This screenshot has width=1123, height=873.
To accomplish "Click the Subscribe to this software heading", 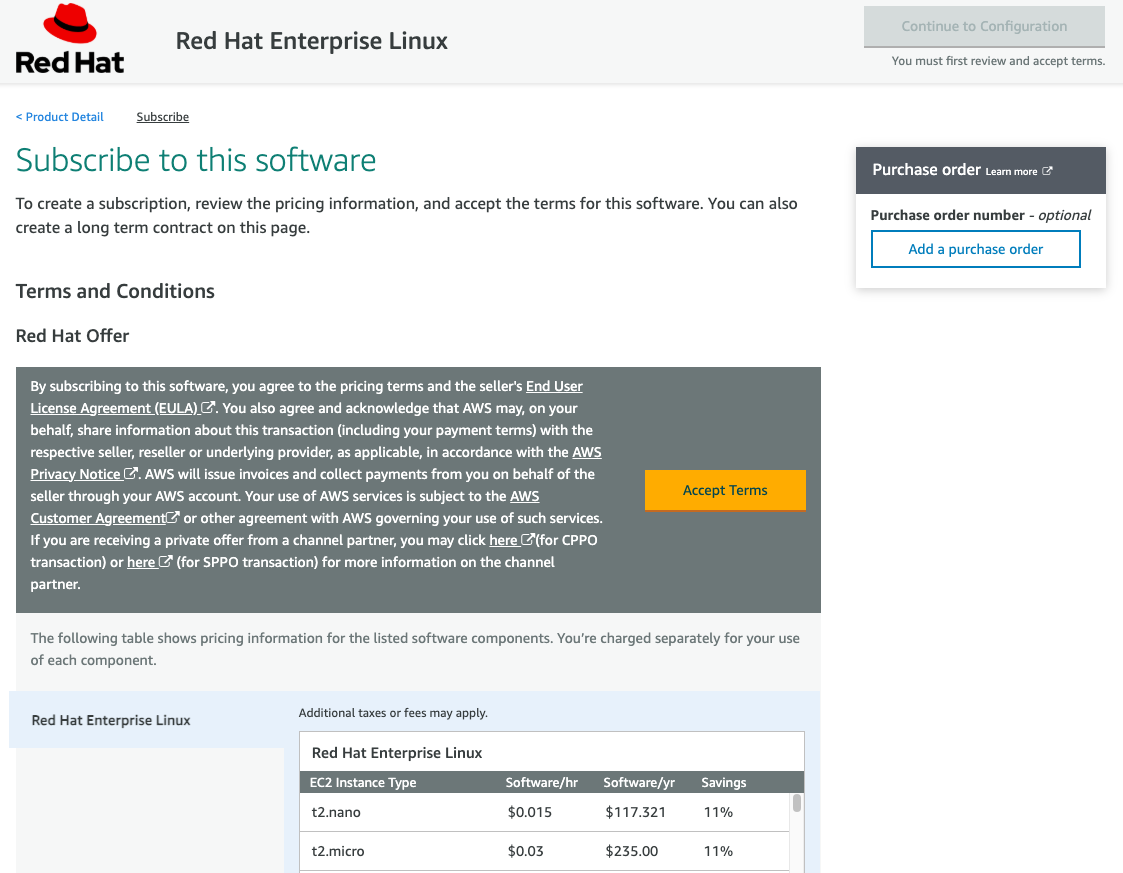I will click(196, 160).
